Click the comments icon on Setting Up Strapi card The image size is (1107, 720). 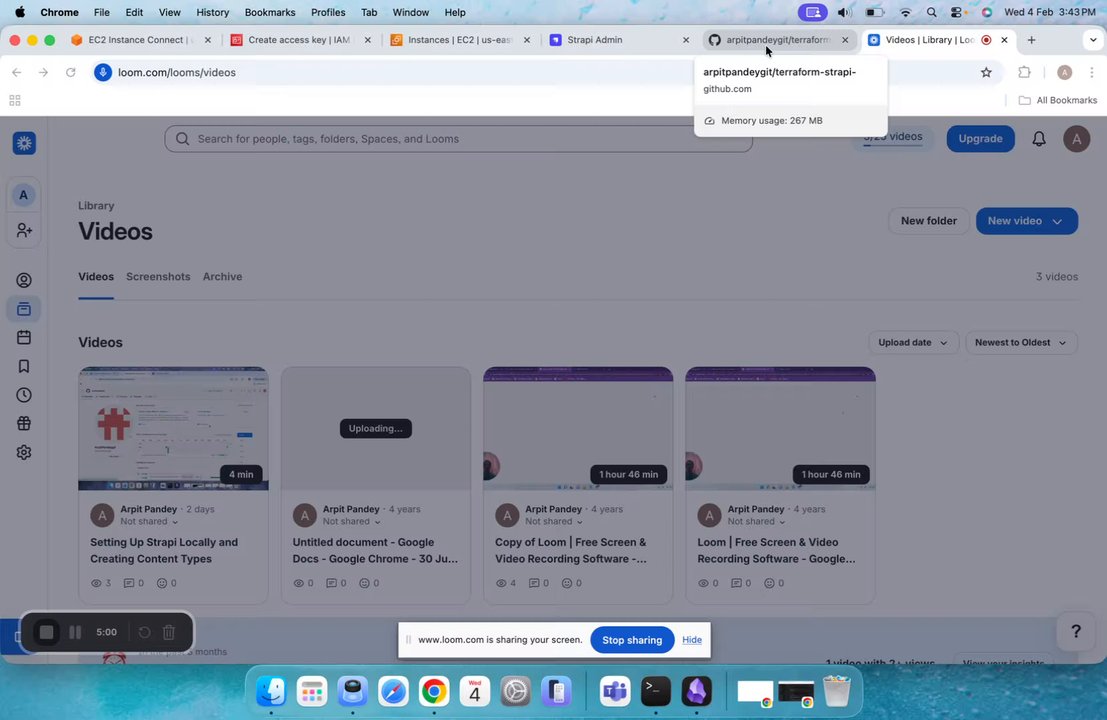(128, 583)
